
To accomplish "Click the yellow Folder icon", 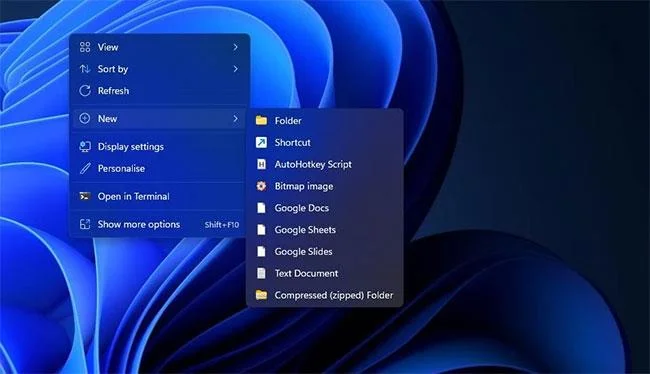I will (x=261, y=121).
